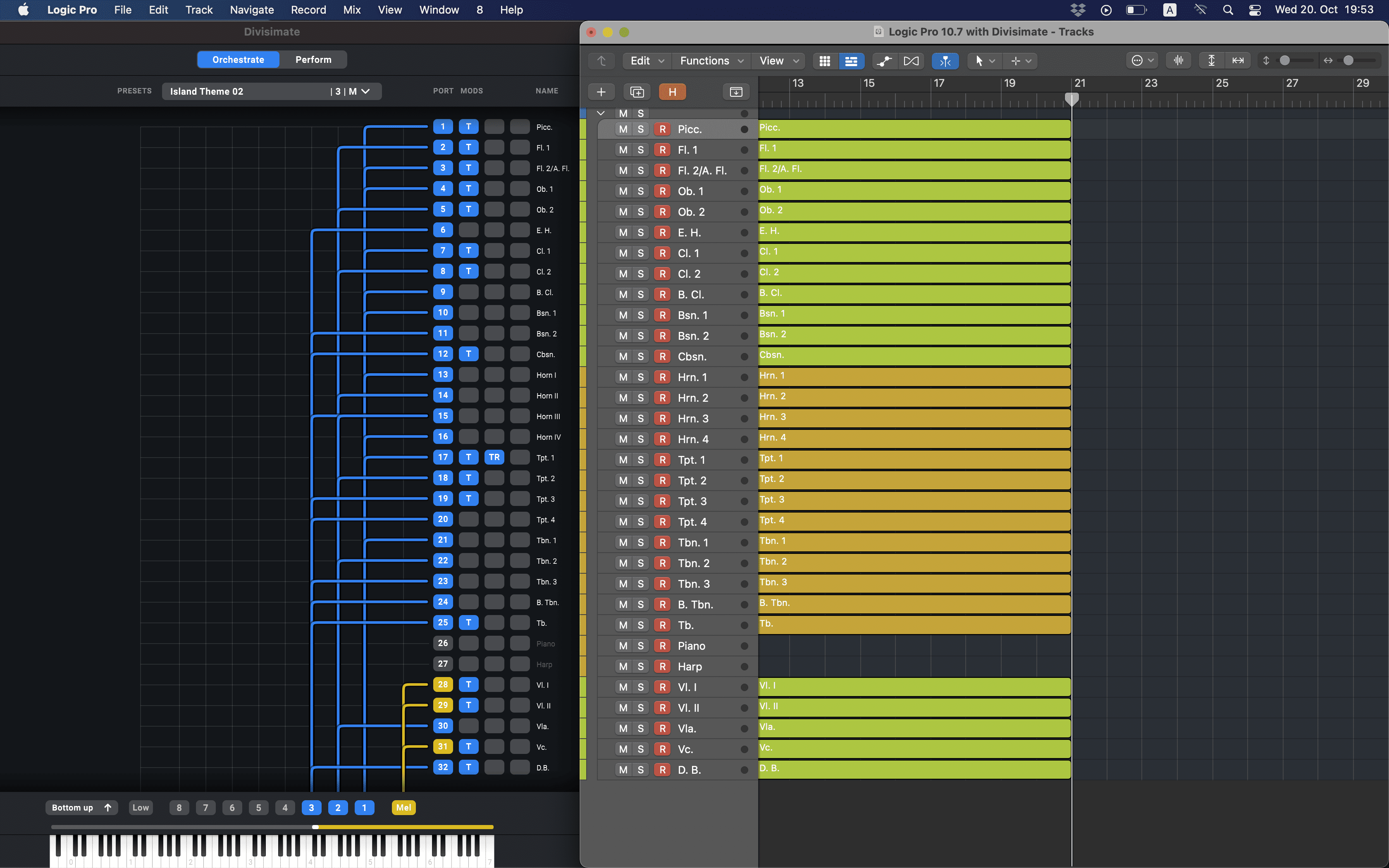Open the command-click tool menu
Image resolution: width=1389 pixels, height=868 pixels.
(x=1021, y=61)
